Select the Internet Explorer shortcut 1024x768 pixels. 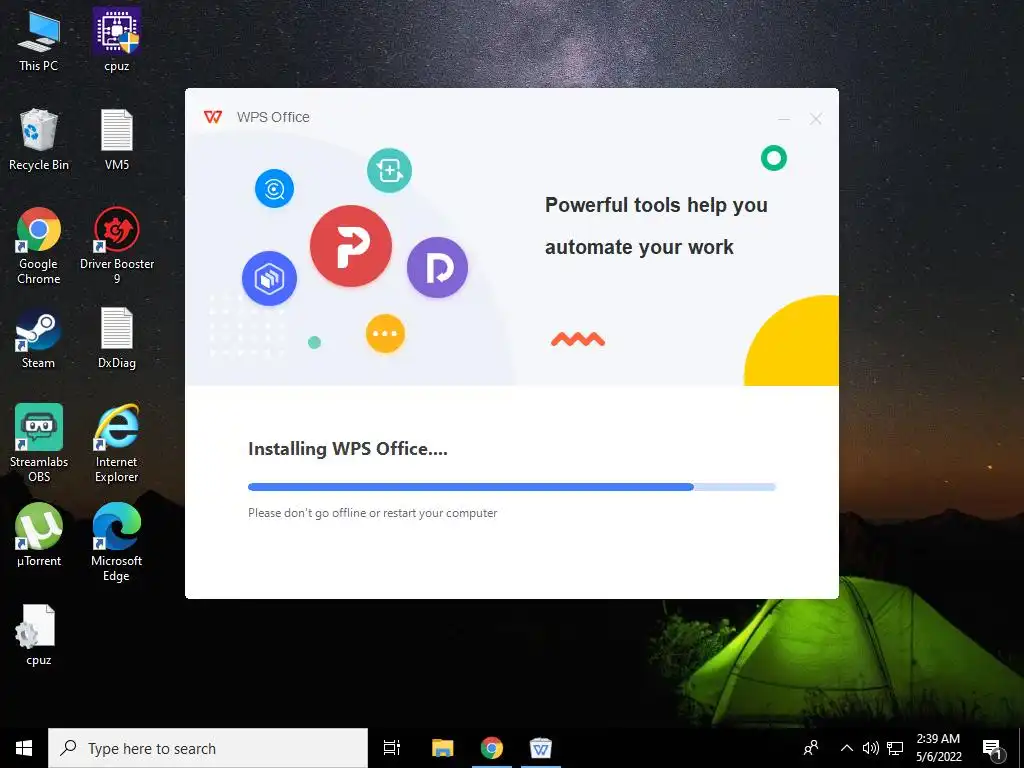pyautogui.click(x=117, y=443)
